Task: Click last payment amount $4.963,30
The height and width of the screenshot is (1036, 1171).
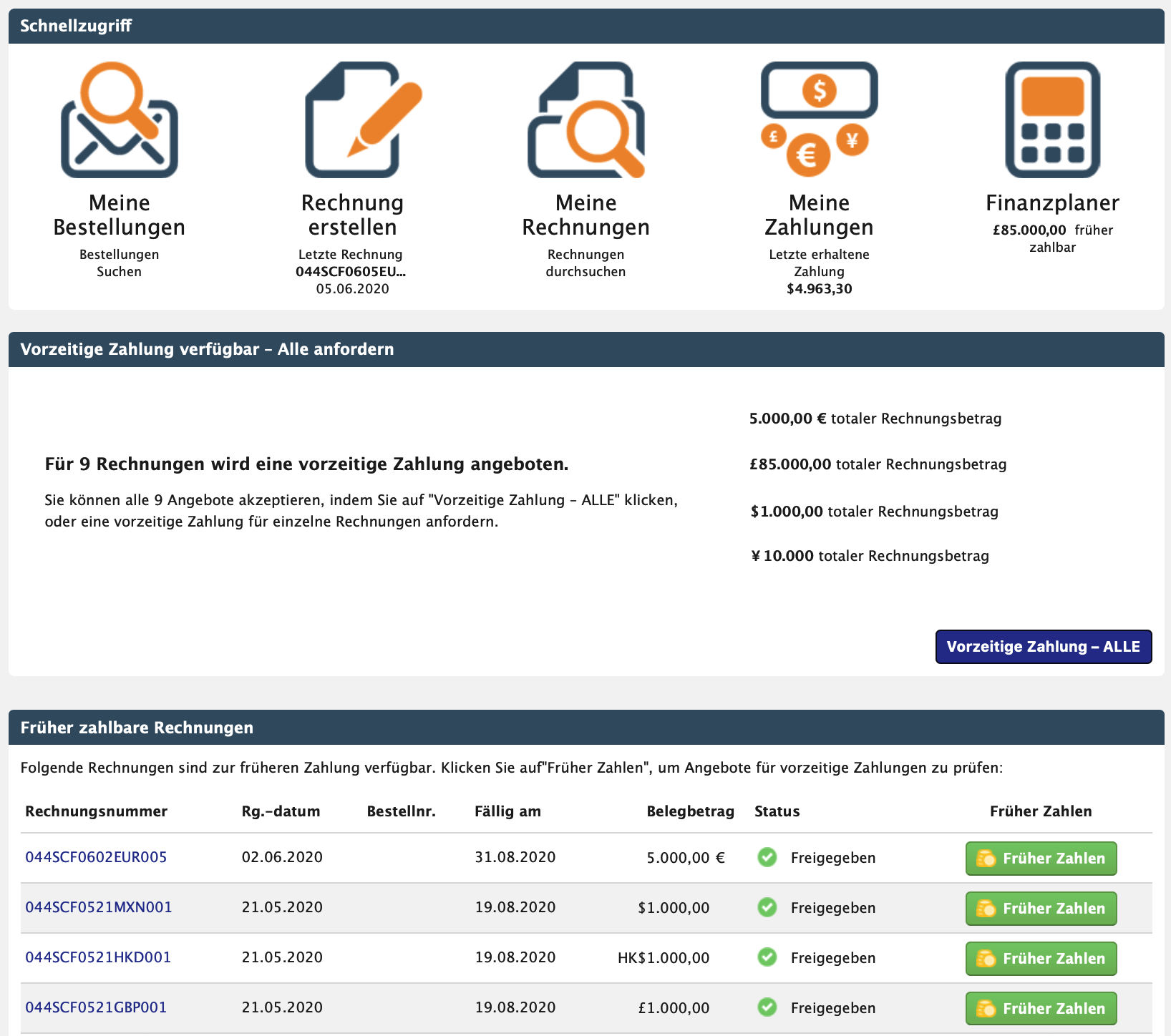Action: pos(819,289)
